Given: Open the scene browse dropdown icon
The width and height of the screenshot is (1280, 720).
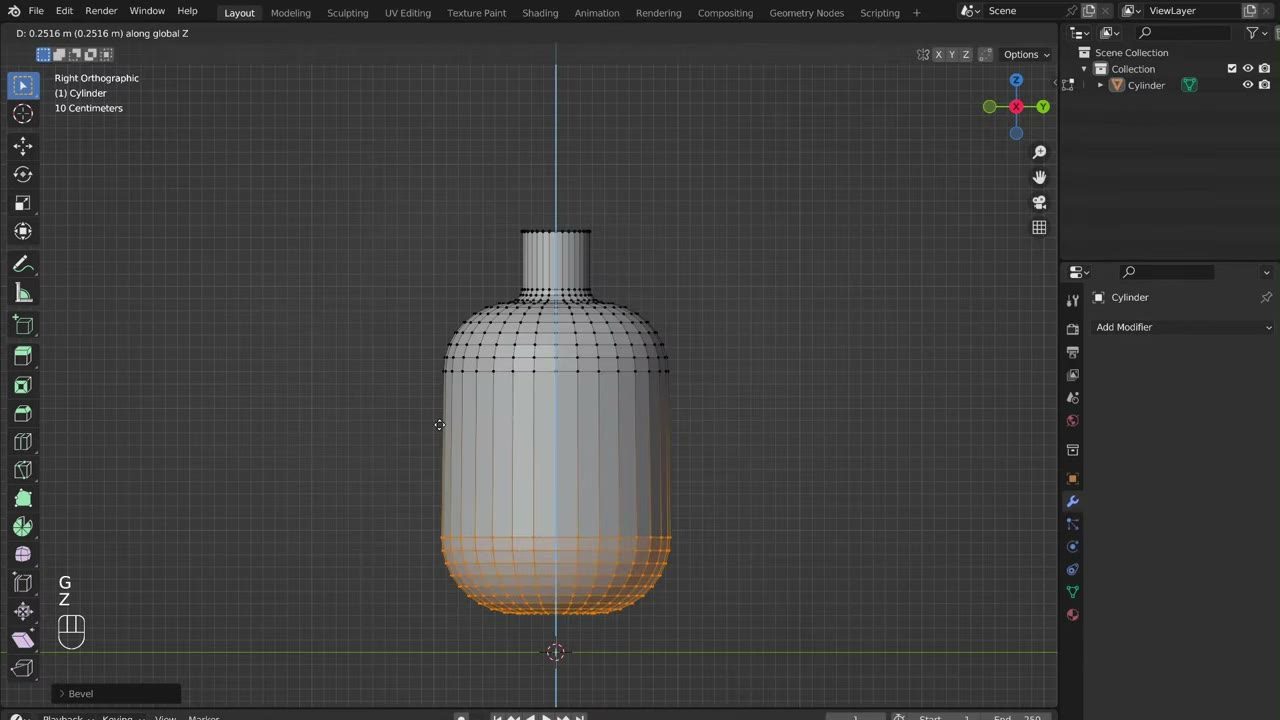Looking at the screenshot, I should [x=971, y=11].
